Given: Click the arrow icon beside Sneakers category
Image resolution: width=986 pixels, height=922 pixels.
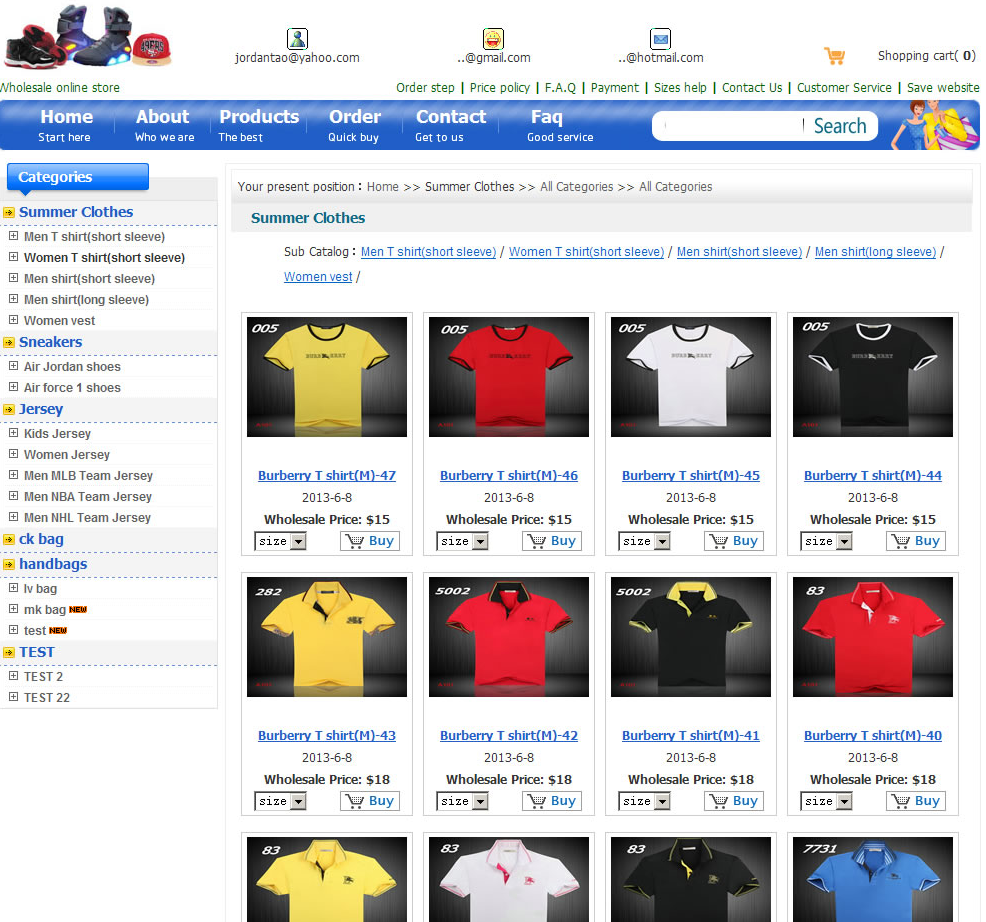Looking at the screenshot, I should coord(9,343).
